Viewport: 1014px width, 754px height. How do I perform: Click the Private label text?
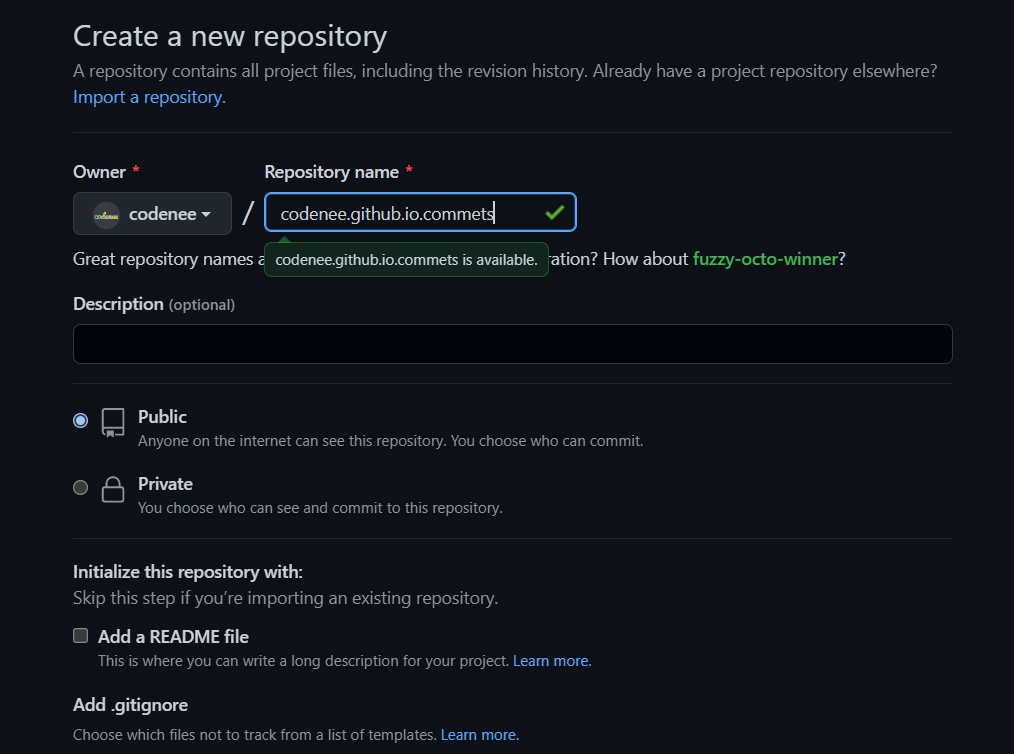coord(165,484)
